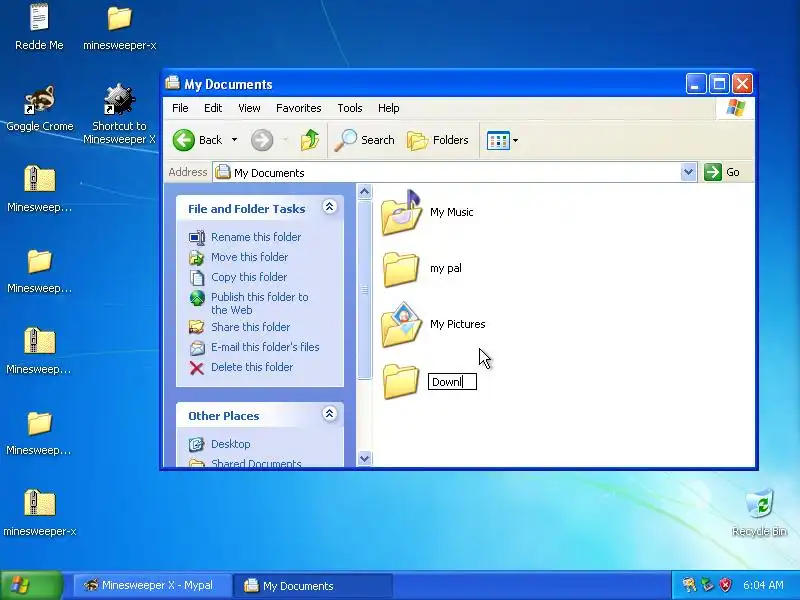The width and height of the screenshot is (800, 600).
Task: Click the red shield security tray icon
Action: coord(726,585)
